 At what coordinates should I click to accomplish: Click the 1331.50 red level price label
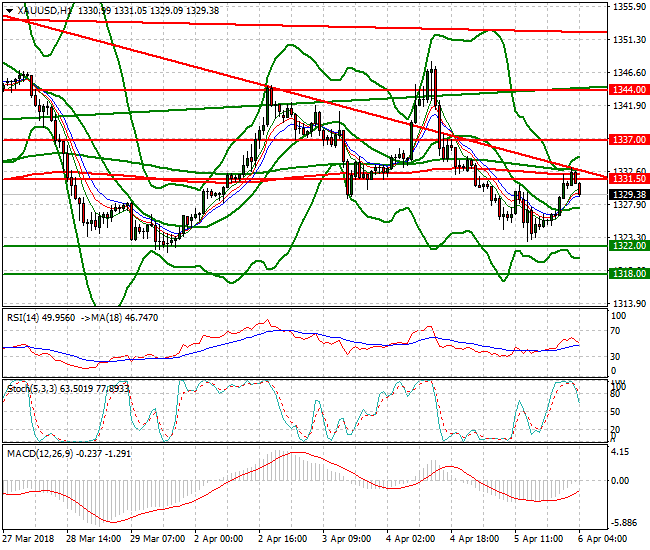[625, 179]
